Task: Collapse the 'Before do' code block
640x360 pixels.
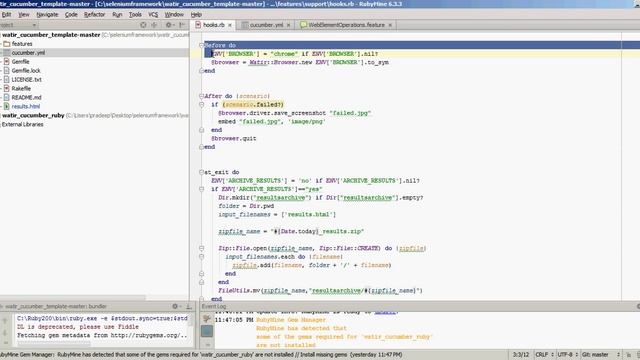Action: click(201, 45)
